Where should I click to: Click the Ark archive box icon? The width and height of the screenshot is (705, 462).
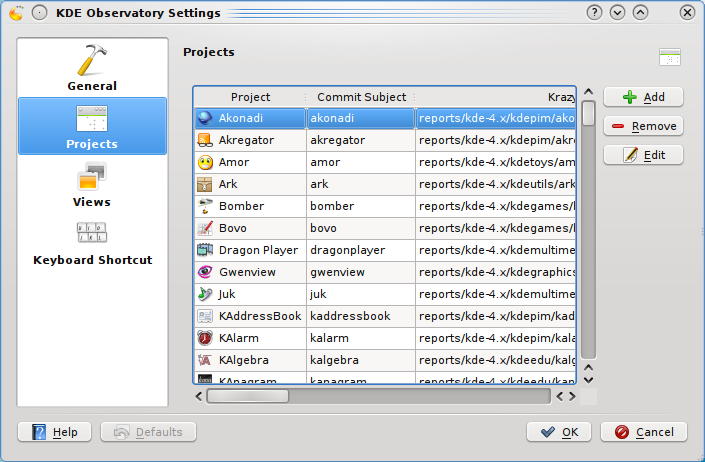pyautogui.click(x=205, y=184)
